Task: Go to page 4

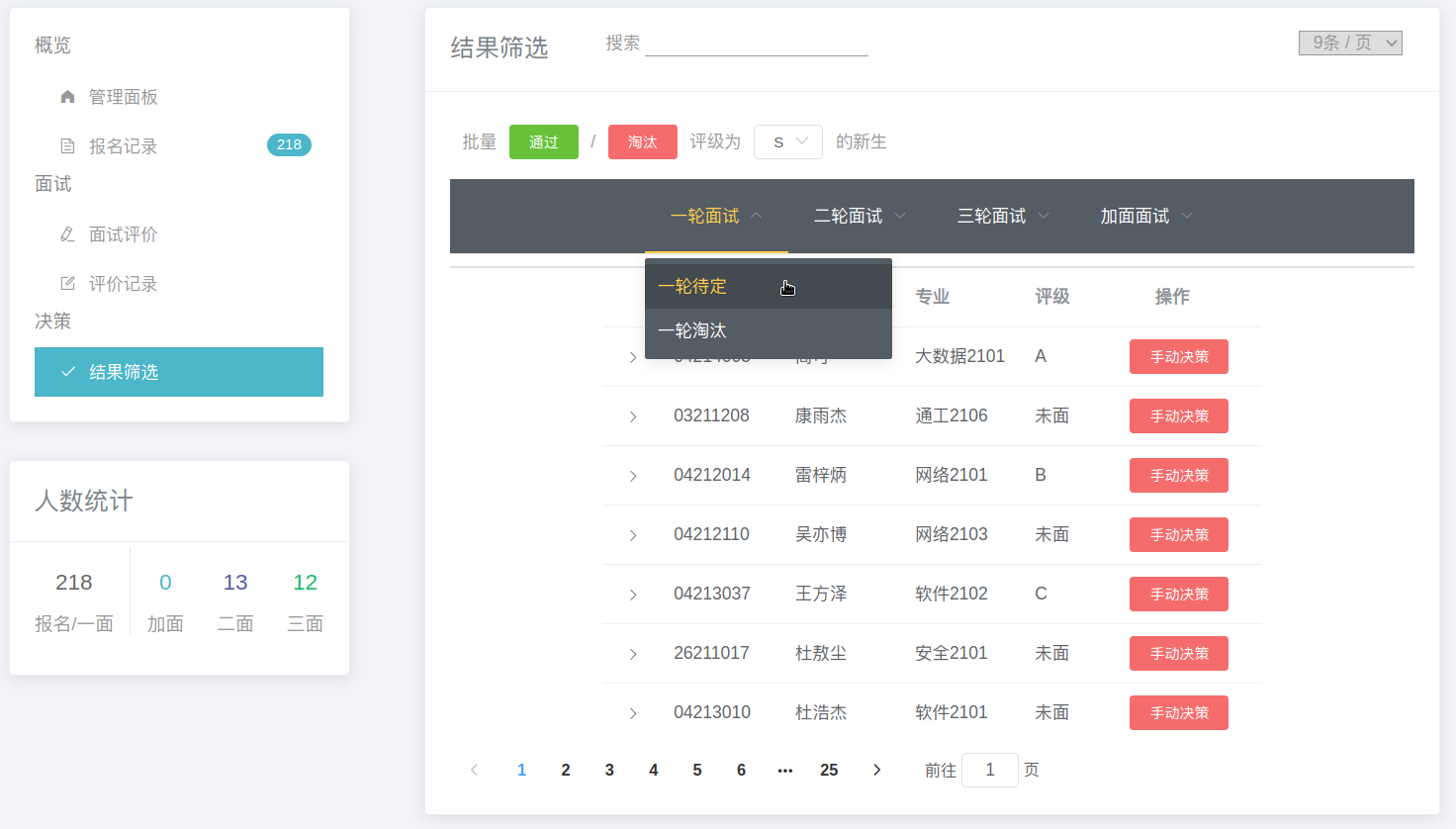Action: pos(654,770)
